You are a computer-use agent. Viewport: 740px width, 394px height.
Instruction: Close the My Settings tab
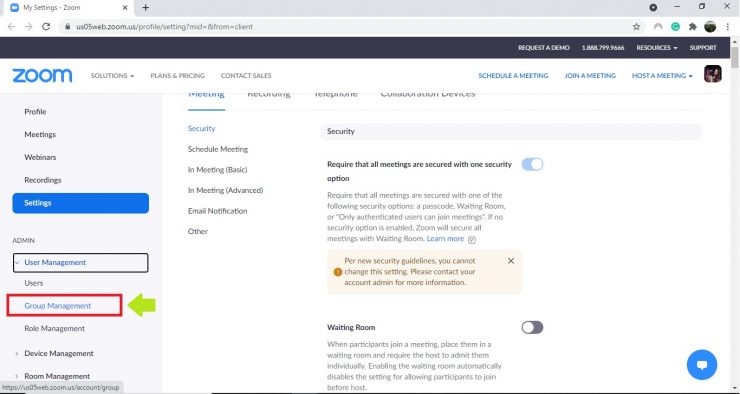125,8
